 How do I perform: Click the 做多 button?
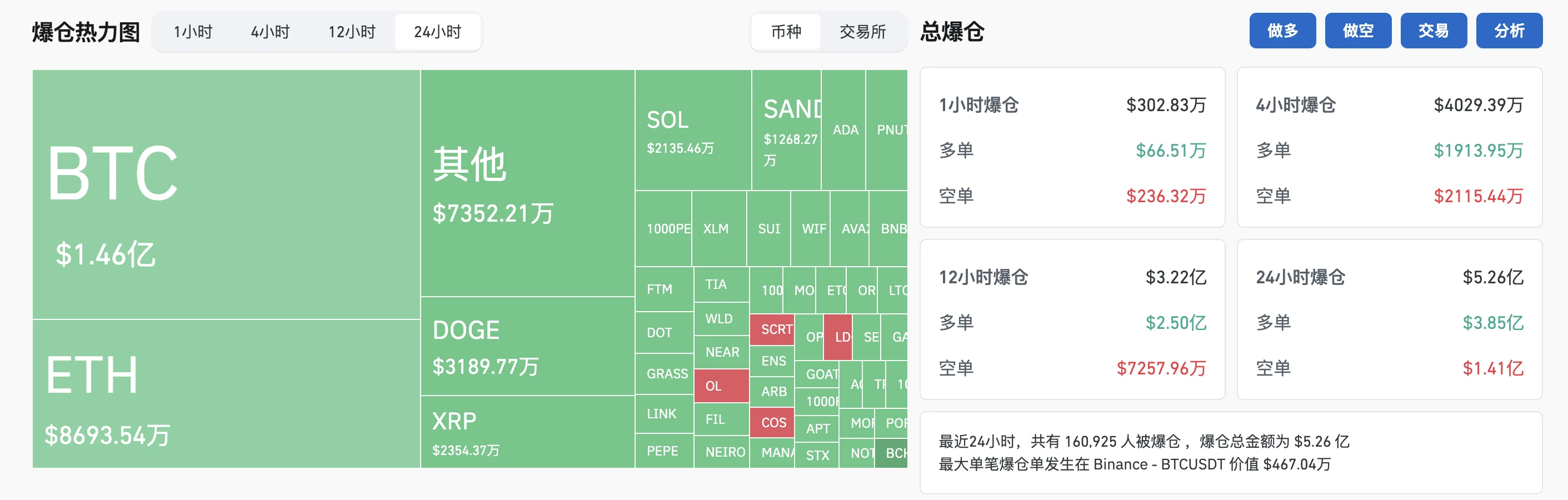[x=1282, y=31]
